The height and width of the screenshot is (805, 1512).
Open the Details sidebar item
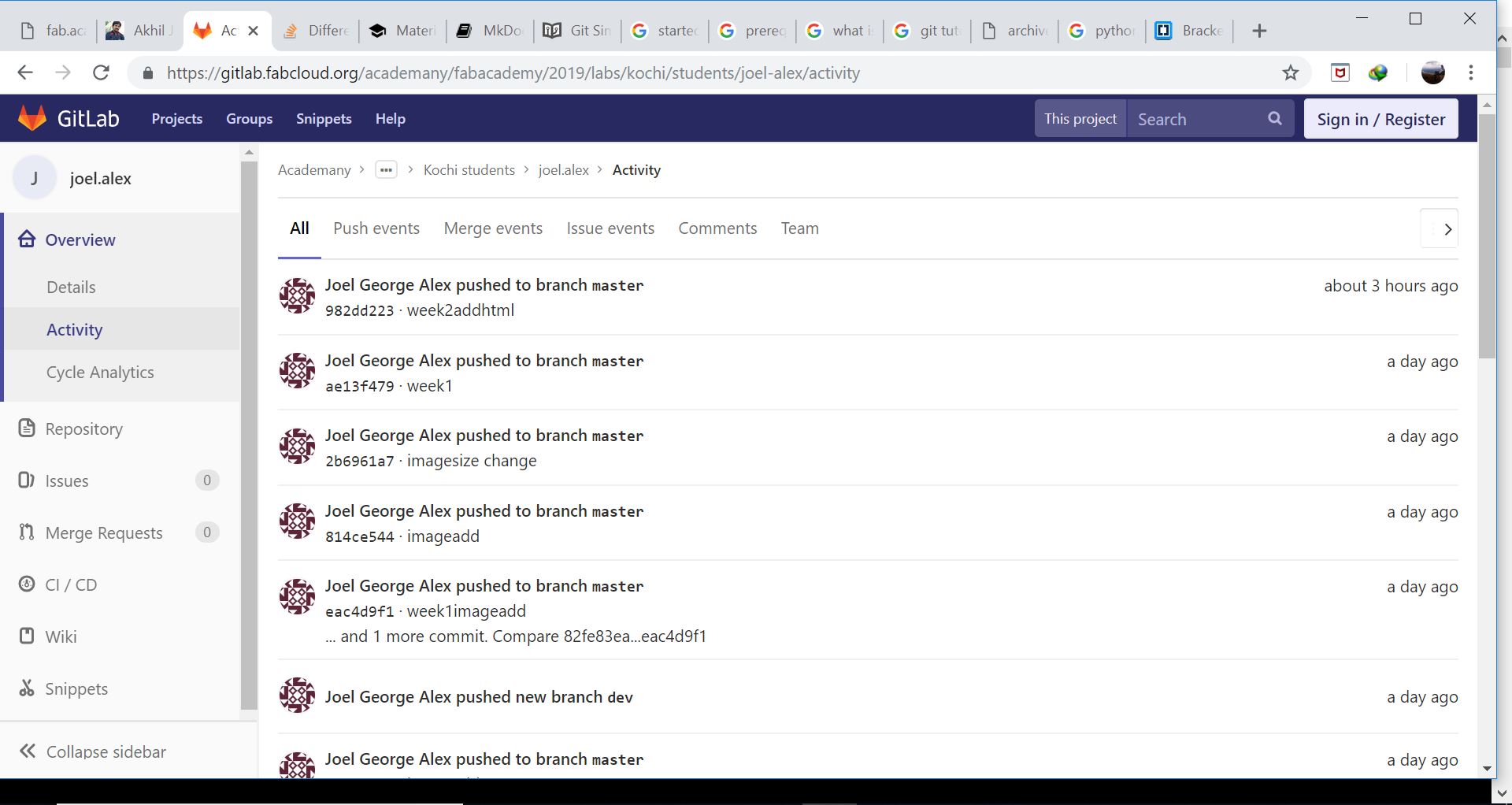pyautogui.click(x=71, y=287)
